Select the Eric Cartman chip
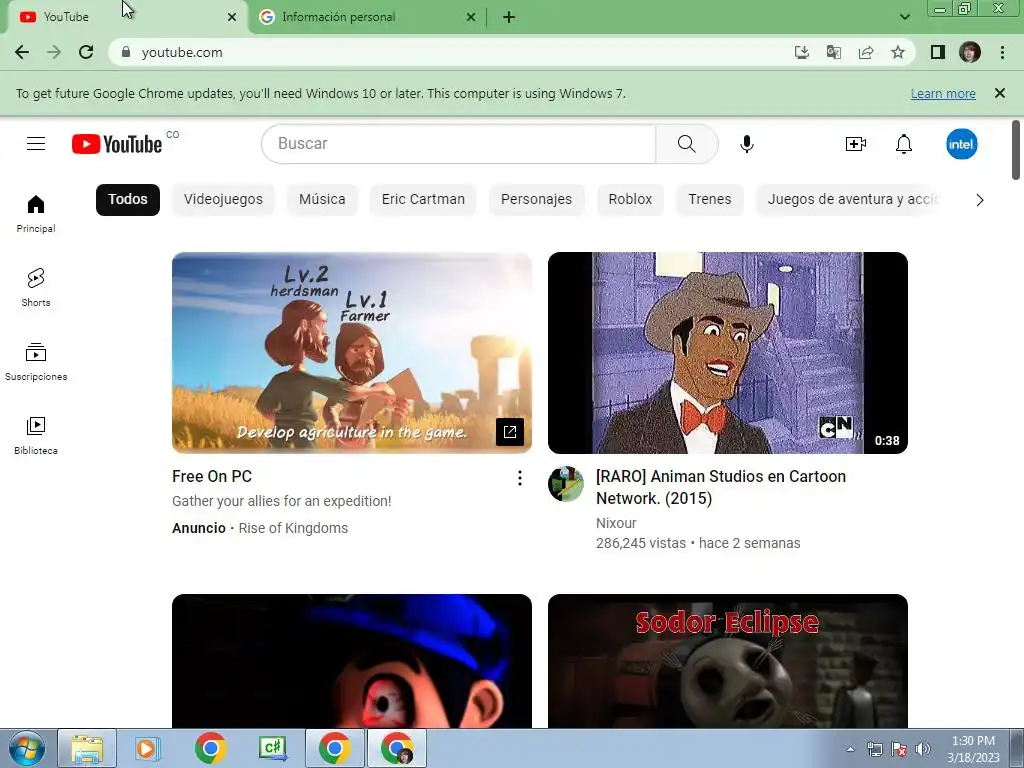 [x=423, y=199]
